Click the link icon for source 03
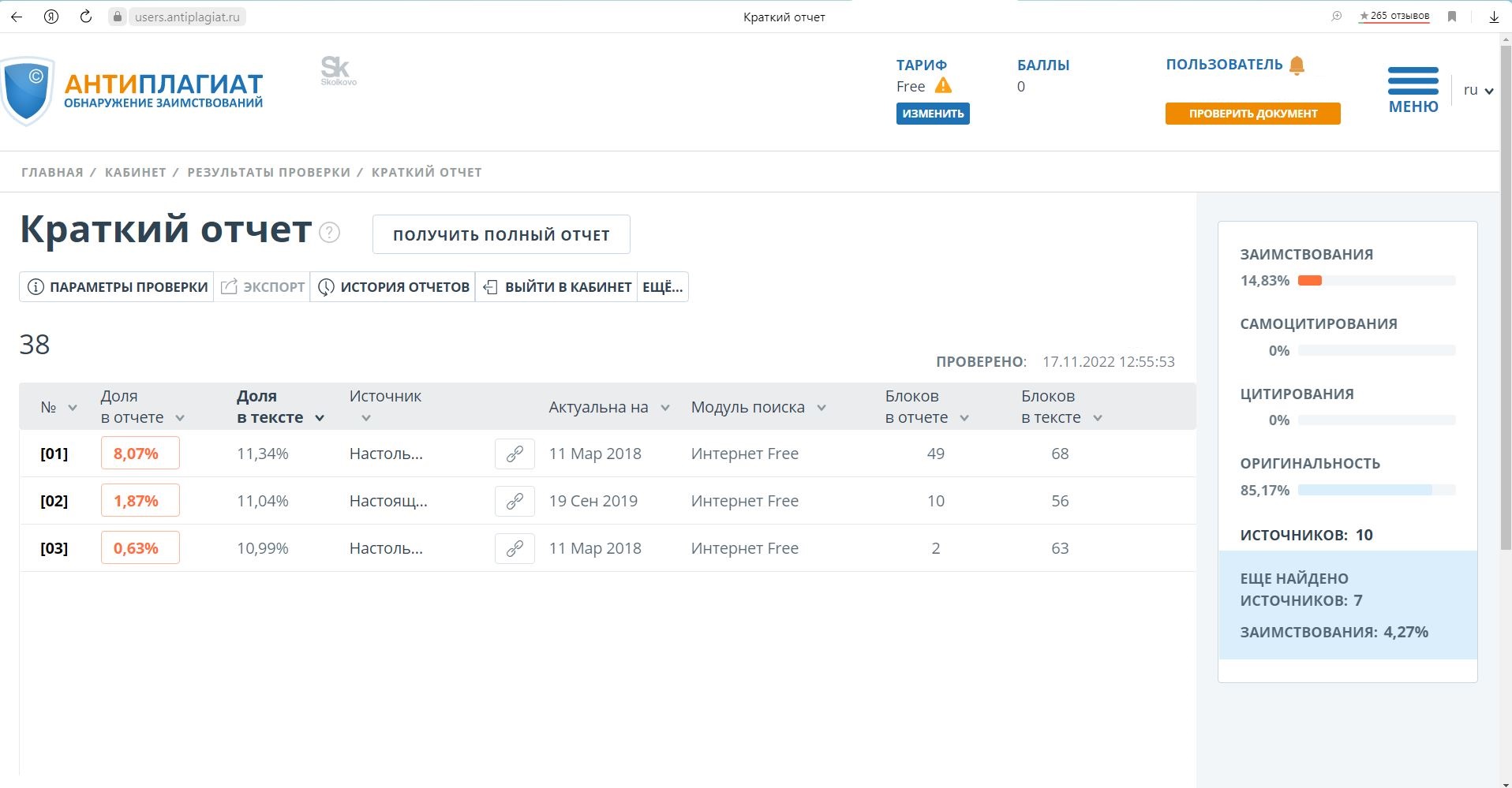This screenshot has width=1512, height=788. (x=515, y=549)
